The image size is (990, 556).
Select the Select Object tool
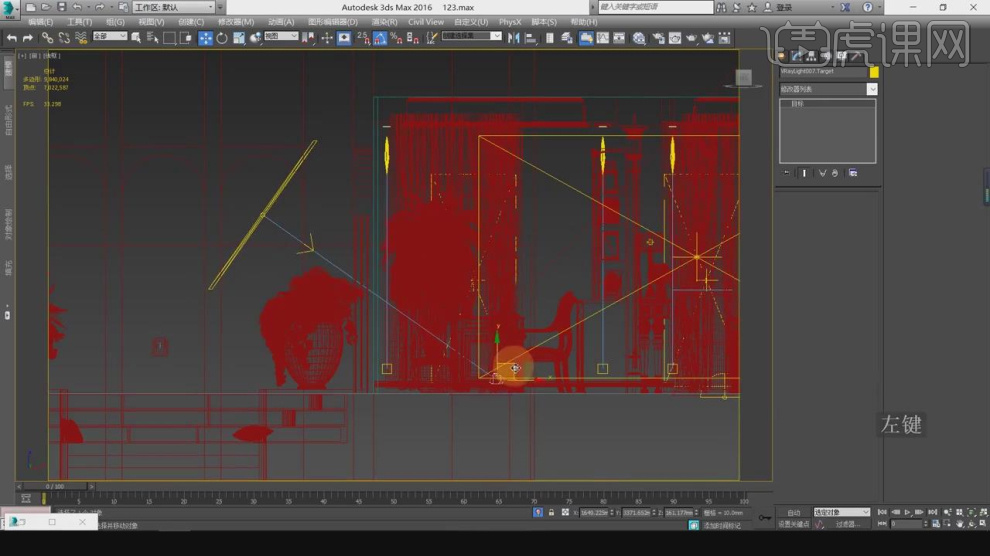click(x=136, y=38)
